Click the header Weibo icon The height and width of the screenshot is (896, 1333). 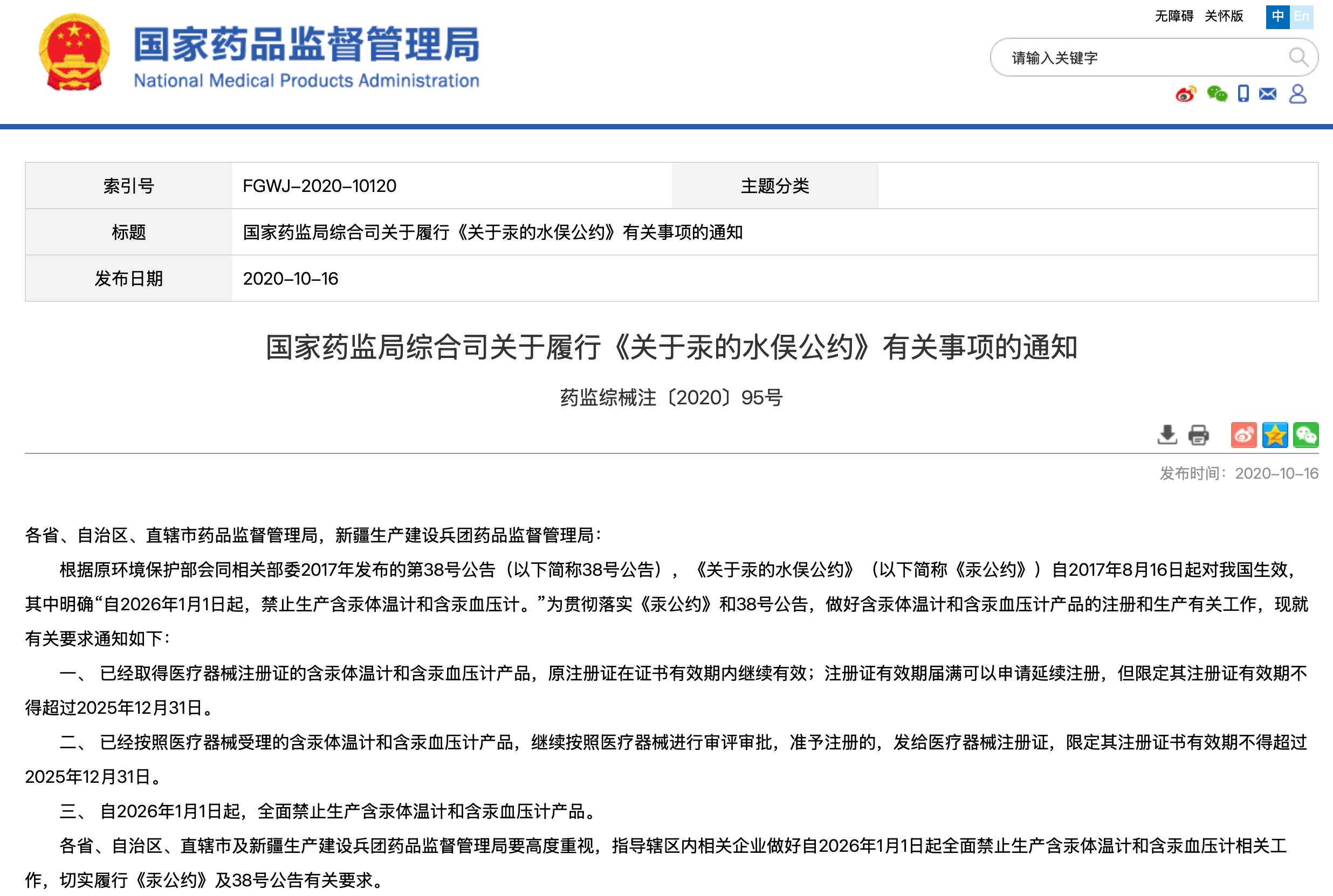pyautogui.click(x=1186, y=94)
